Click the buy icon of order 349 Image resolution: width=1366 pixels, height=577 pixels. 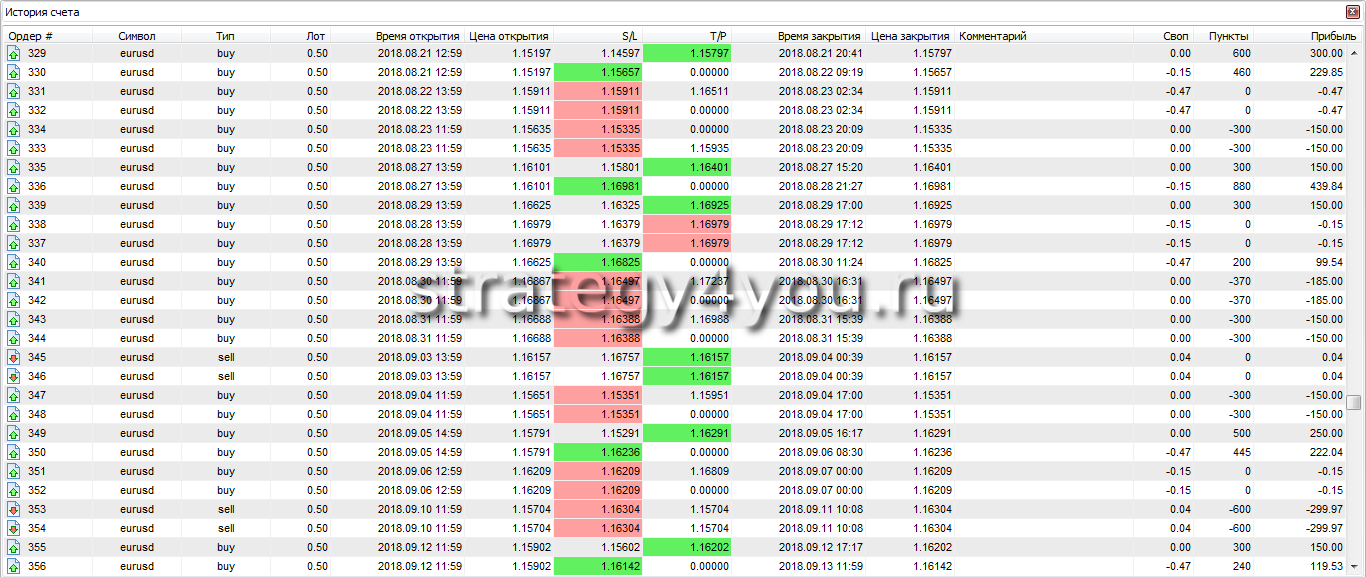point(14,433)
